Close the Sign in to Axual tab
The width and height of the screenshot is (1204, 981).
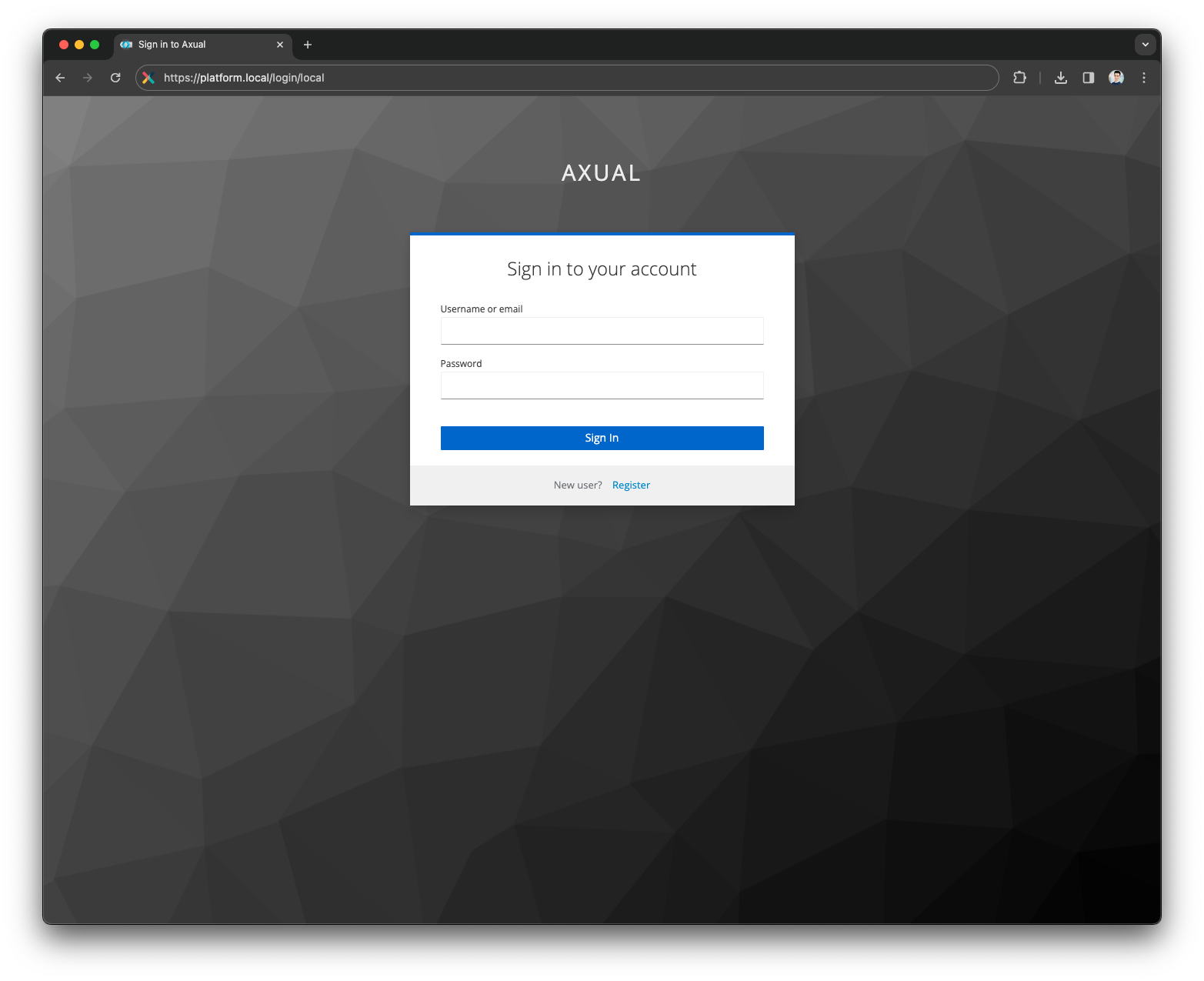point(280,44)
